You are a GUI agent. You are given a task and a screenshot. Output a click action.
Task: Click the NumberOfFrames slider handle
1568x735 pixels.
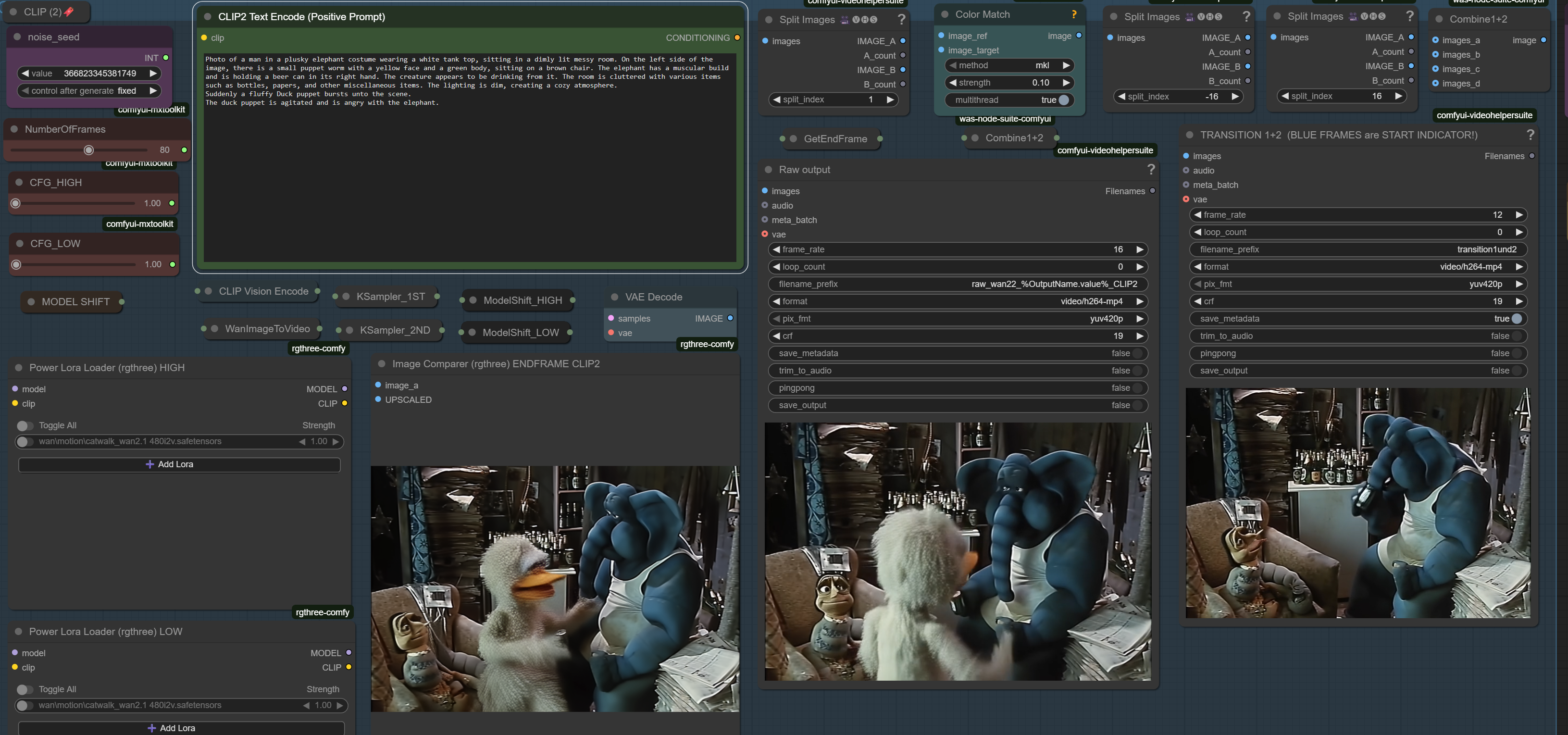coord(89,150)
